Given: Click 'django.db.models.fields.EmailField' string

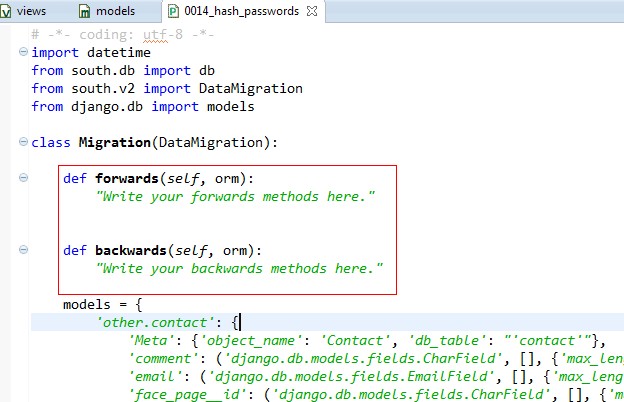Looking at the screenshot, I should click(352, 377).
